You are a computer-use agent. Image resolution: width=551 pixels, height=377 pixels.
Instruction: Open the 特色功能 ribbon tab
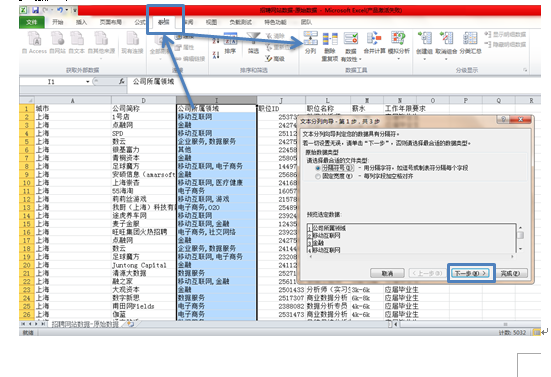pos(275,22)
